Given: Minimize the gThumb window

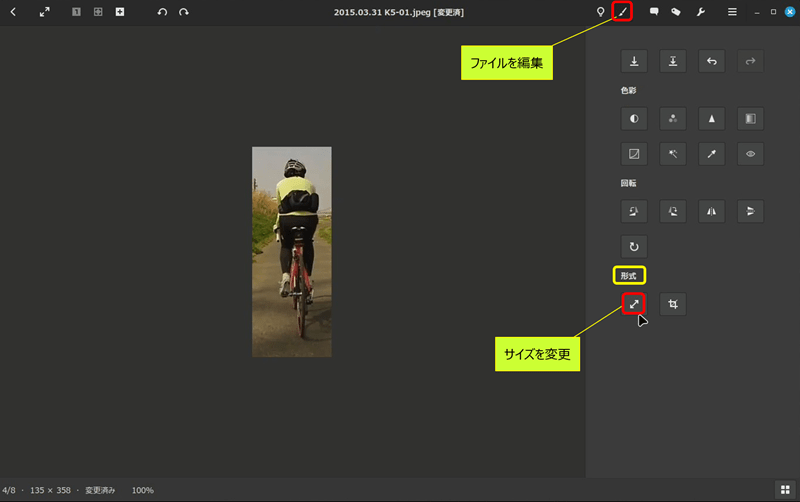Looking at the screenshot, I should click(x=757, y=12).
